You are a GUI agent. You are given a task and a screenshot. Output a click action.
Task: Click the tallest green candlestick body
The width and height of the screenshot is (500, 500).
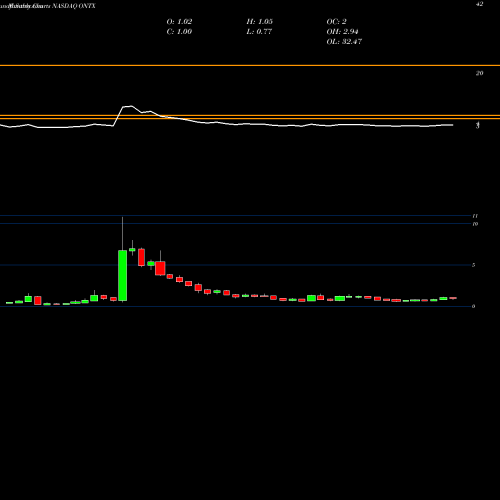(123, 276)
